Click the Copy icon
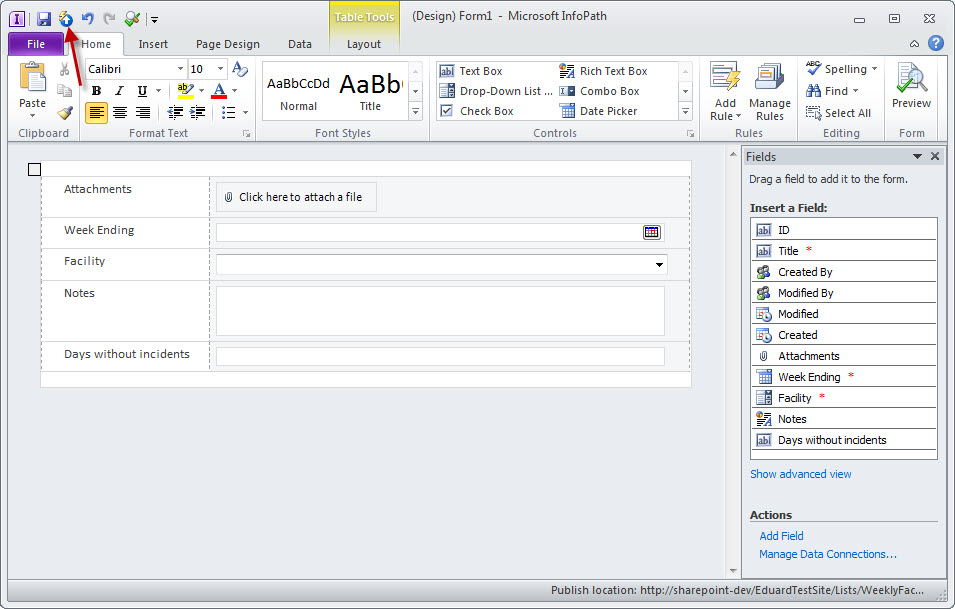Viewport: 955px width, 609px height. (x=65, y=91)
